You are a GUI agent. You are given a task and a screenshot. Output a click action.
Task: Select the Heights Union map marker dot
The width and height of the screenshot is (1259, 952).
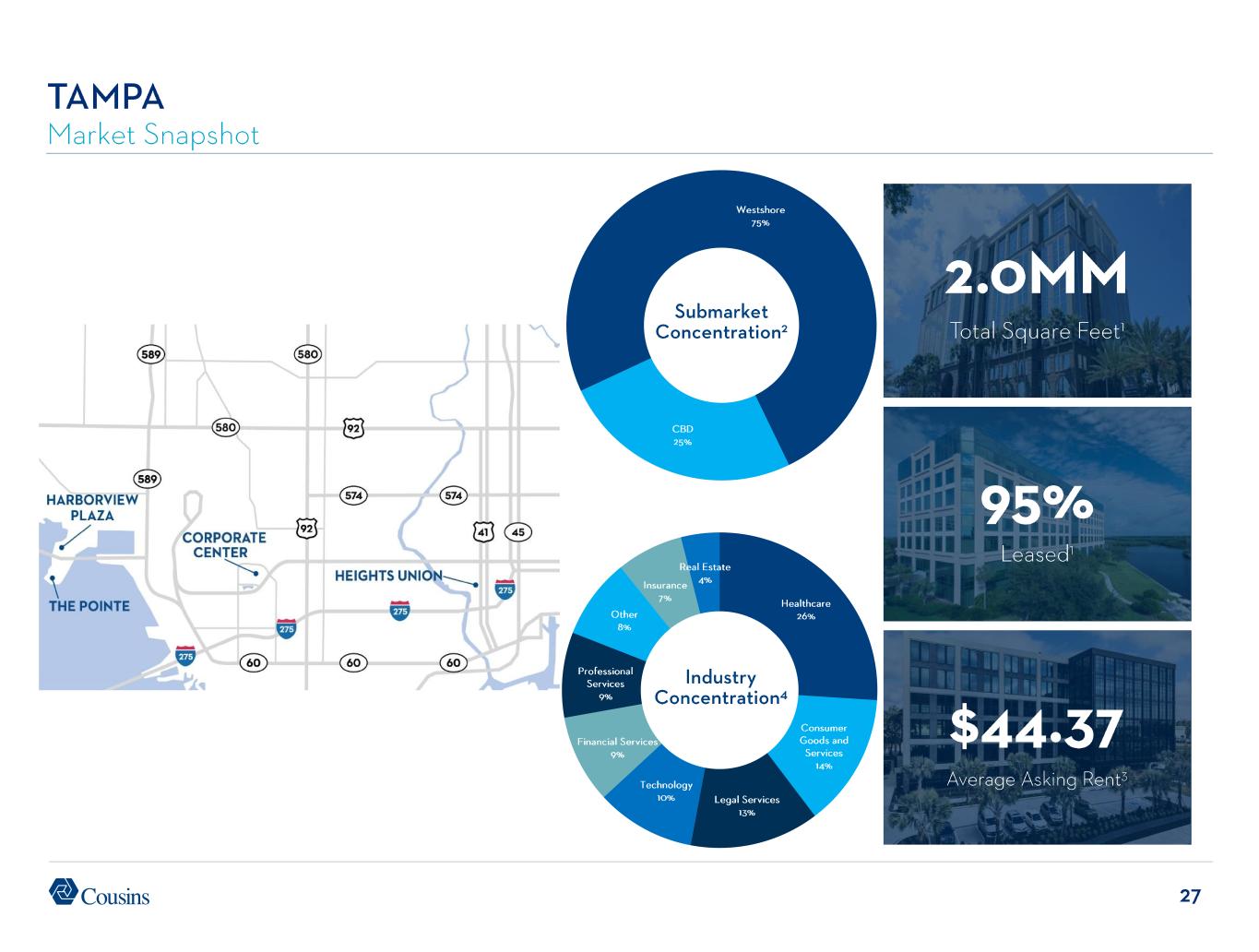pos(476,585)
